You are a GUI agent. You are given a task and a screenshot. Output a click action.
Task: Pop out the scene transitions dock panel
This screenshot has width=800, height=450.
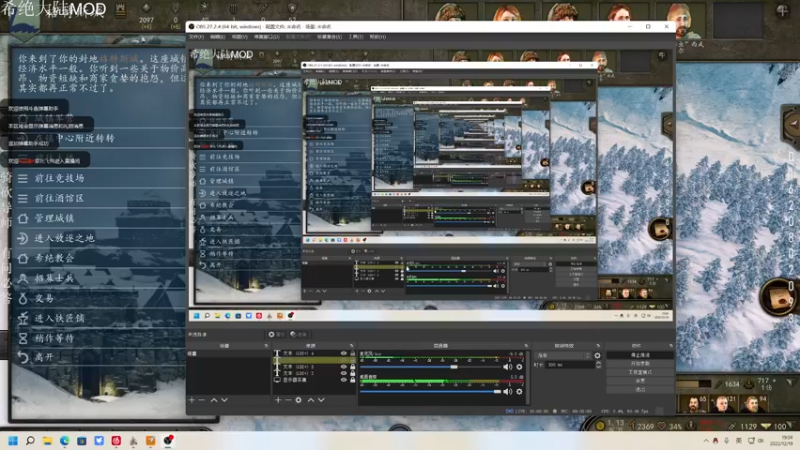(598, 345)
